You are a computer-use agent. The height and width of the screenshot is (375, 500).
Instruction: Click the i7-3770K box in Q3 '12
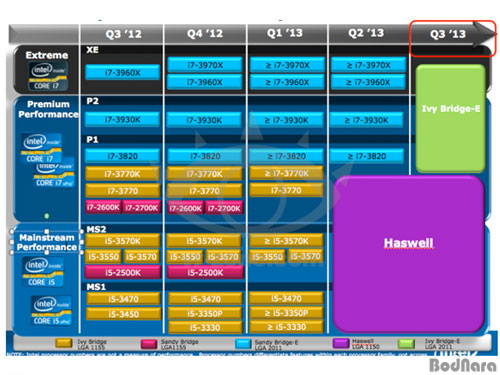tap(123, 173)
